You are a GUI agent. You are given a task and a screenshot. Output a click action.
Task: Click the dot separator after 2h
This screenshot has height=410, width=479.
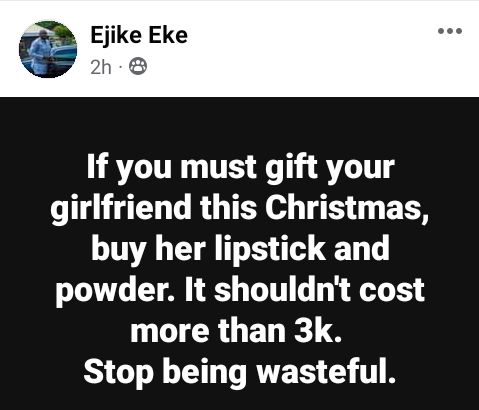(120, 67)
